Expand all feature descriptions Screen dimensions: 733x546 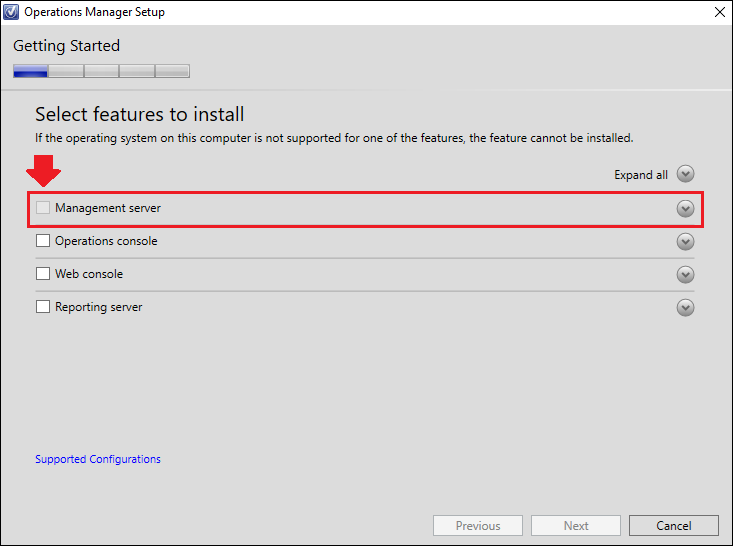[685, 174]
